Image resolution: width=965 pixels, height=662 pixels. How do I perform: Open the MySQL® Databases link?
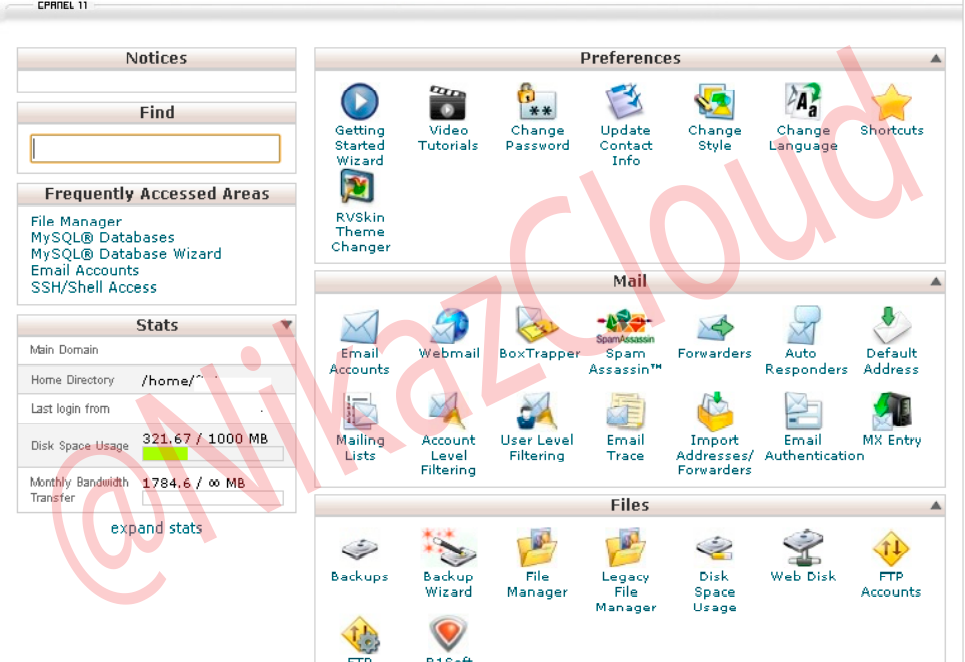tap(103, 237)
